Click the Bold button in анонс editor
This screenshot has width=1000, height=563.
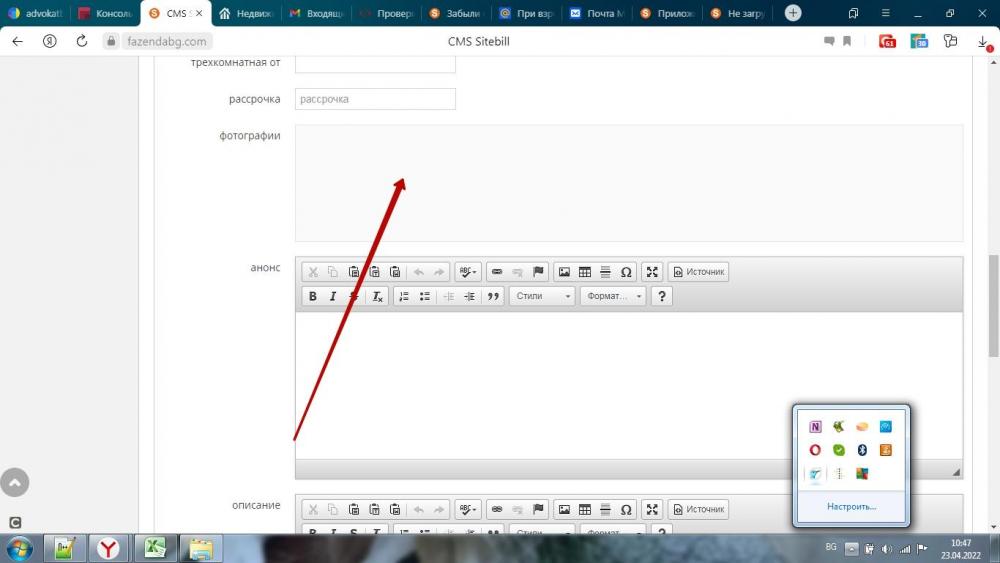coord(312,296)
